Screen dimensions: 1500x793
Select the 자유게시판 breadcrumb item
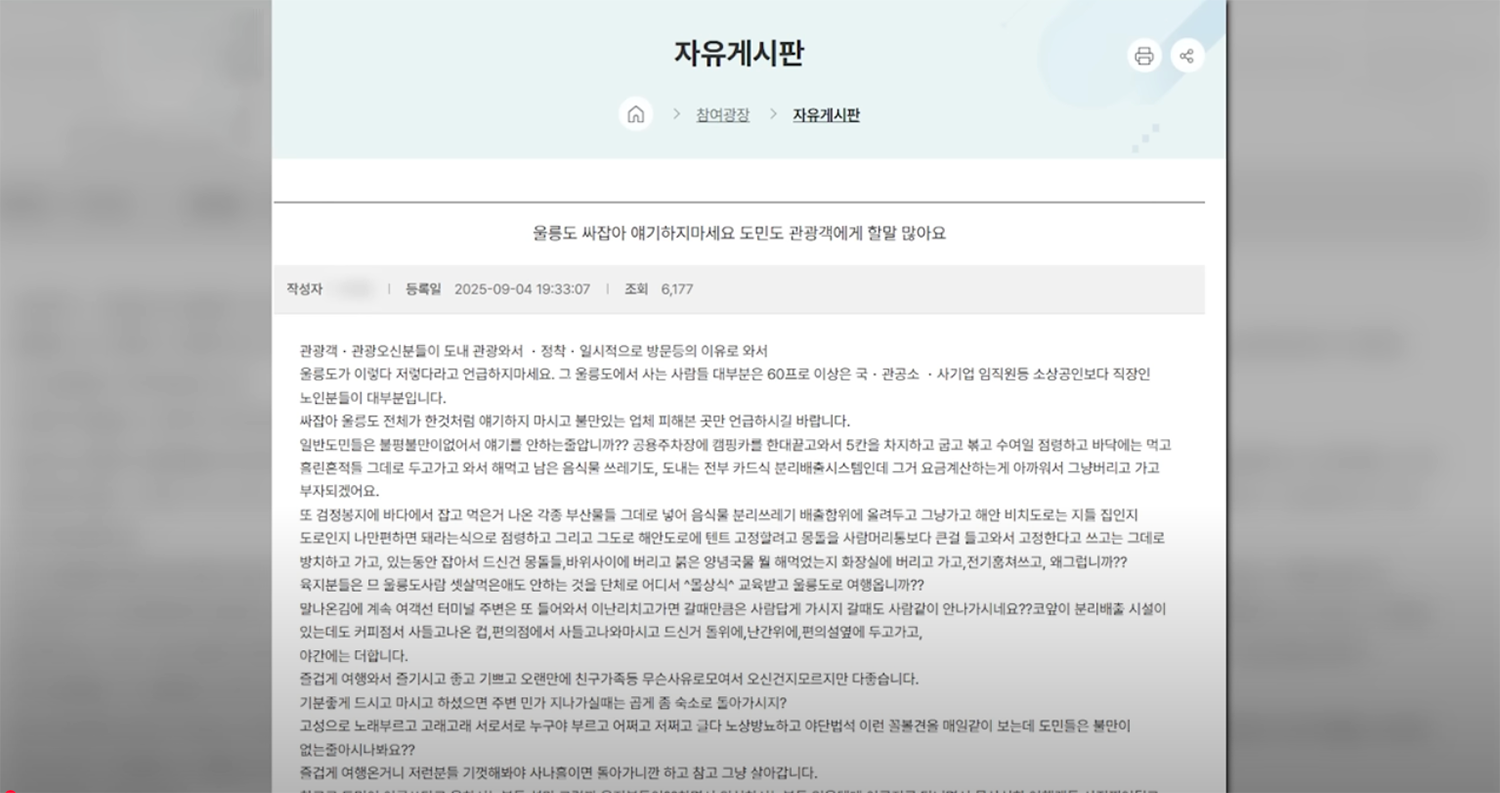click(x=826, y=114)
